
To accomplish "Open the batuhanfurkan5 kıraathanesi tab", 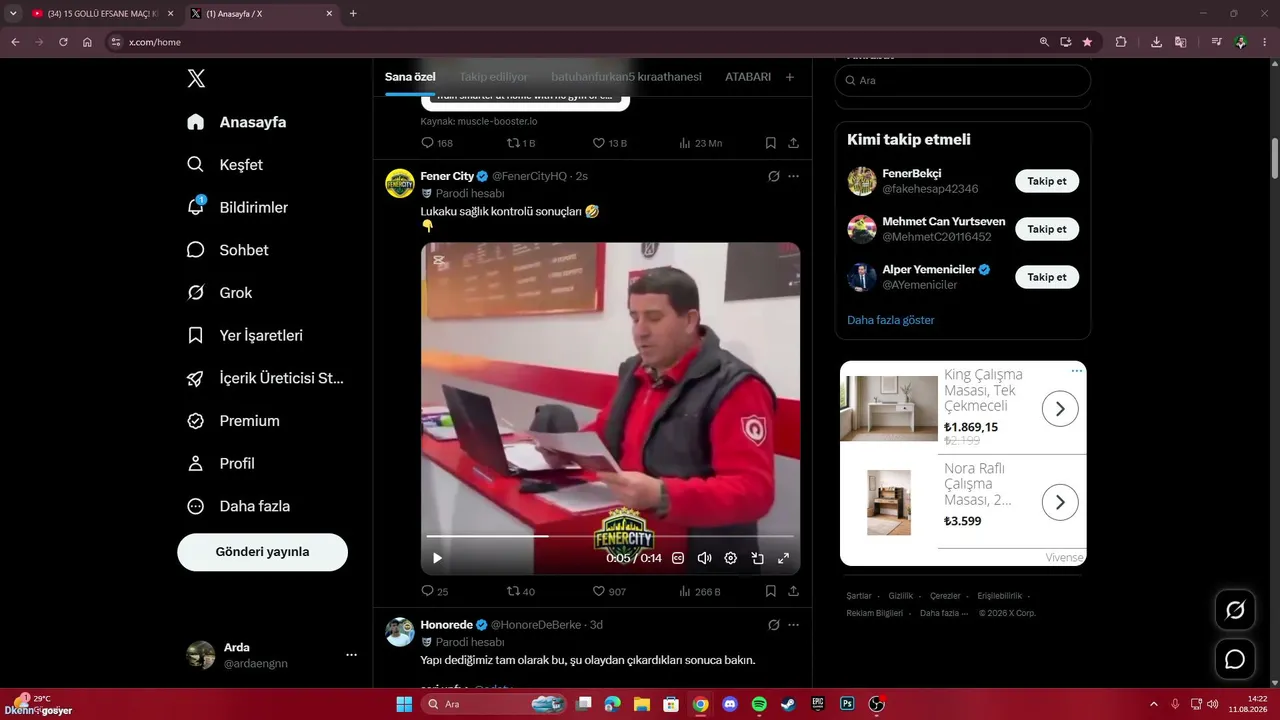I will click(x=626, y=77).
